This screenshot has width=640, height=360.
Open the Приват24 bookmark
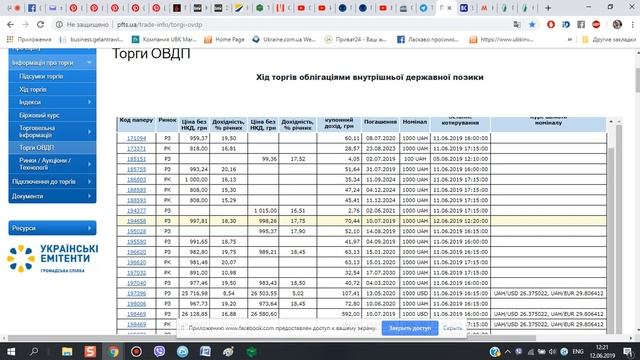tap(356, 40)
